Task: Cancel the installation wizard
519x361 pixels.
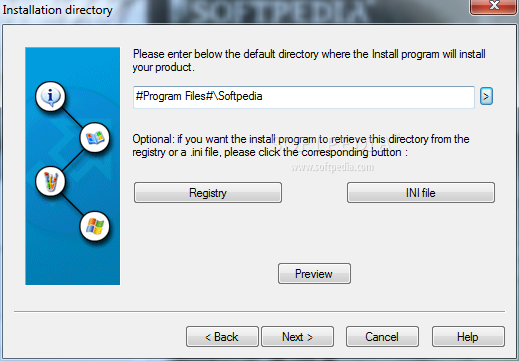Action: [x=382, y=336]
